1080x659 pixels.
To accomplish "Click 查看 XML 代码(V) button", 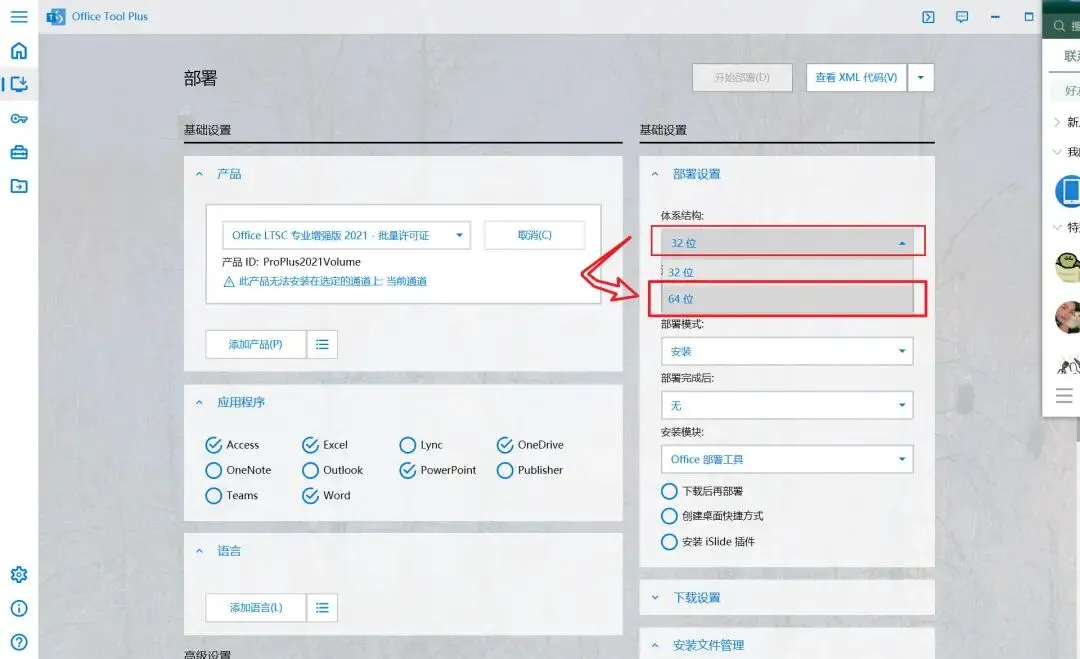I will tap(856, 78).
